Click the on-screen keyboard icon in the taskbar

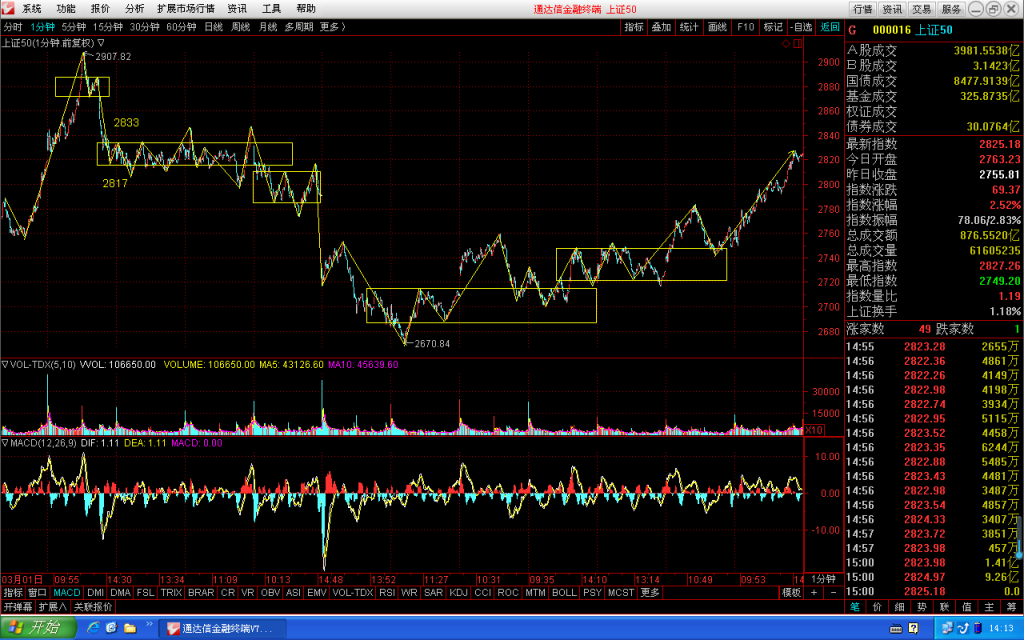(897, 628)
